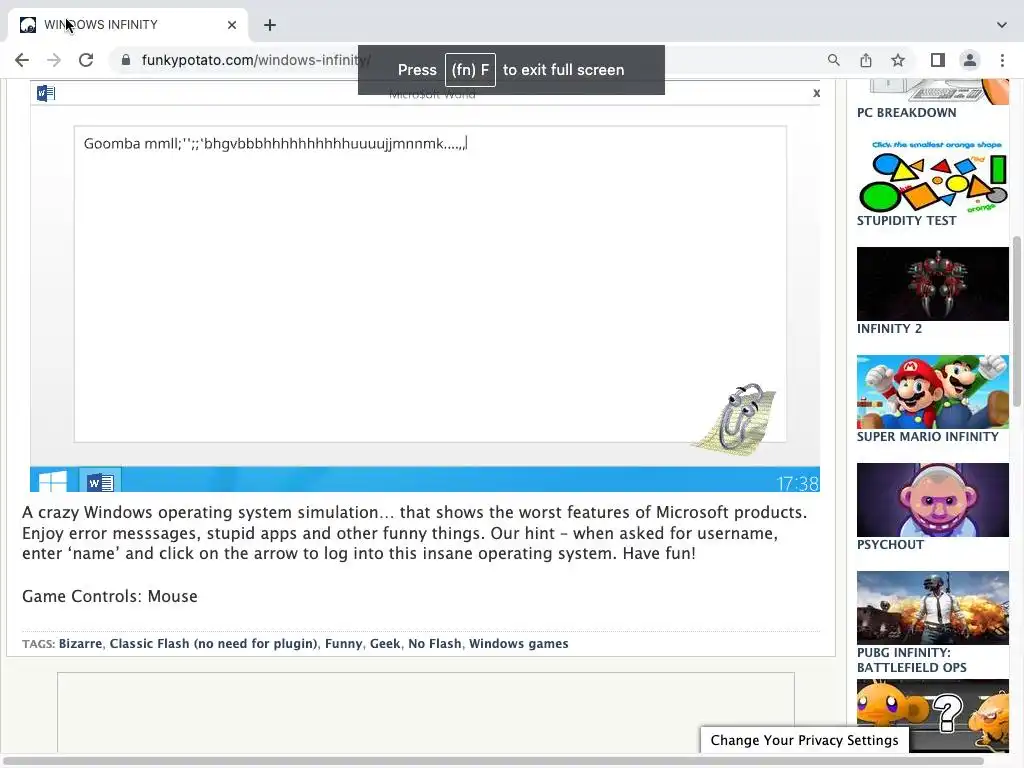Screen dimensions: 1024x768
Task: Open the Infinity 2 game thumbnail
Action: (x=933, y=283)
